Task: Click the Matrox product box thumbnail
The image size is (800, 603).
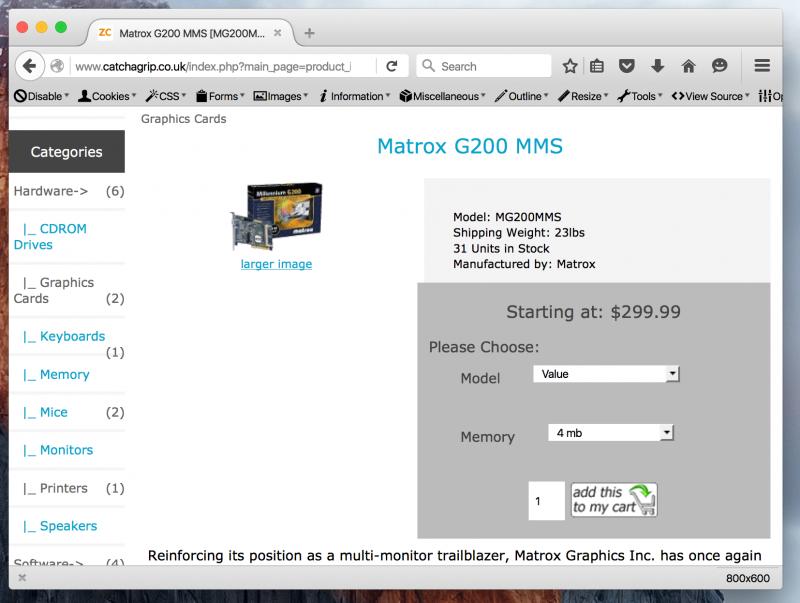Action: point(276,217)
